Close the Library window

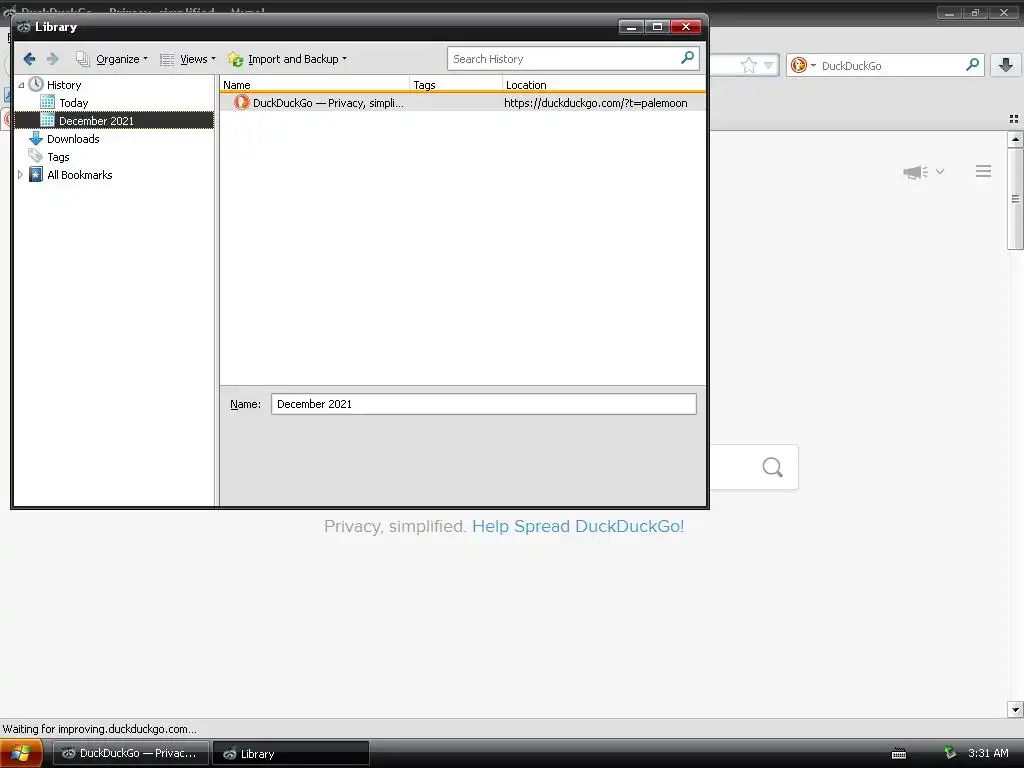tap(686, 27)
